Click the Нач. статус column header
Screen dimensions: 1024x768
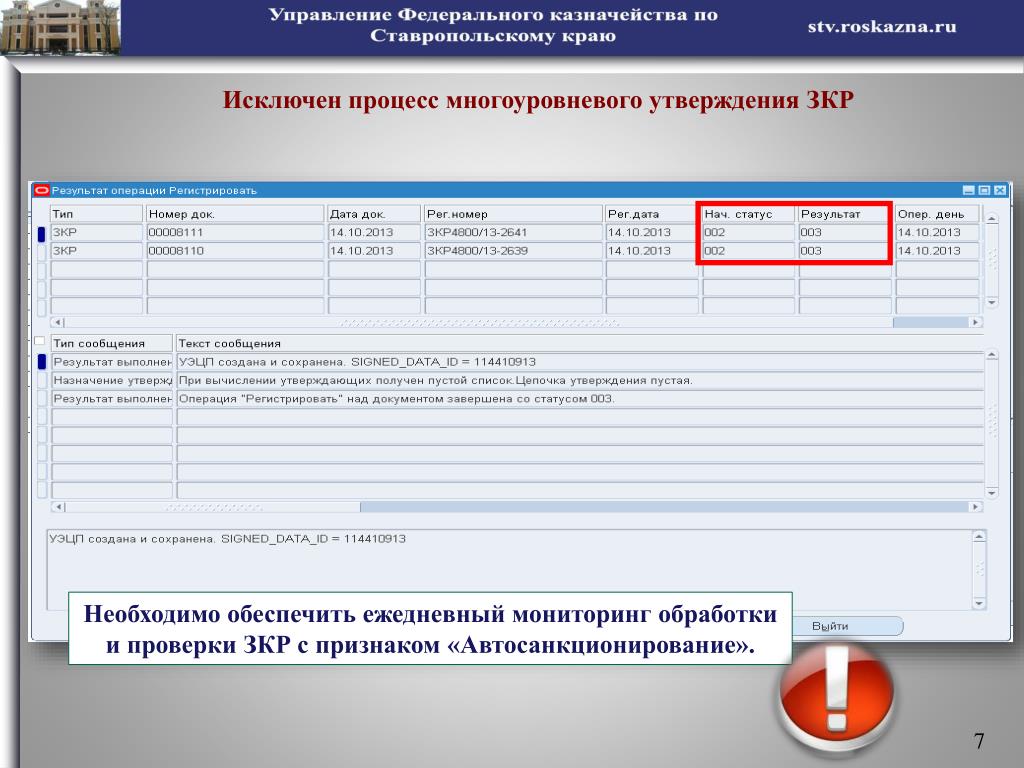(x=748, y=214)
